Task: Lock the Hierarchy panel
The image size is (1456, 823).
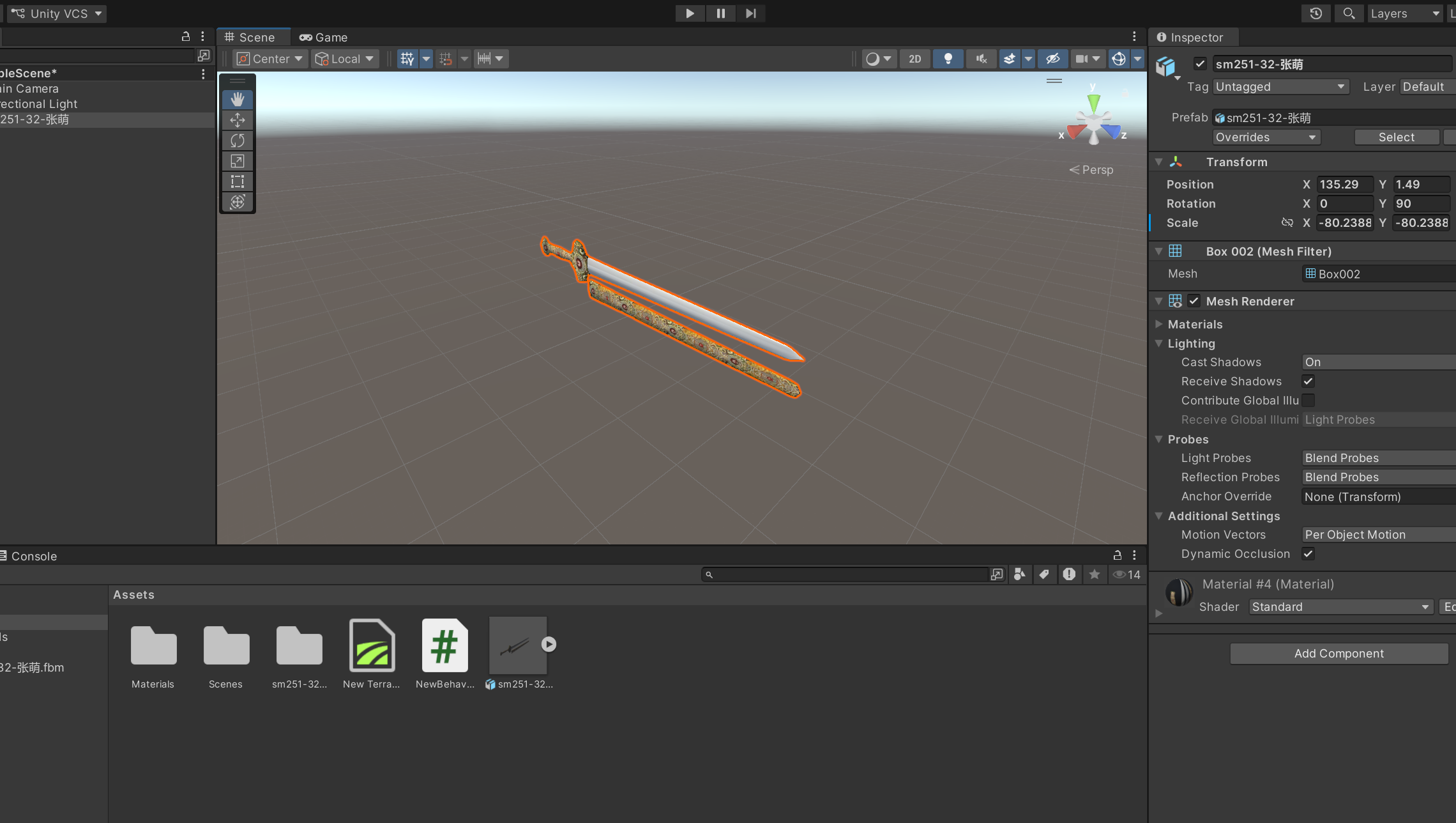Action: [186, 36]
